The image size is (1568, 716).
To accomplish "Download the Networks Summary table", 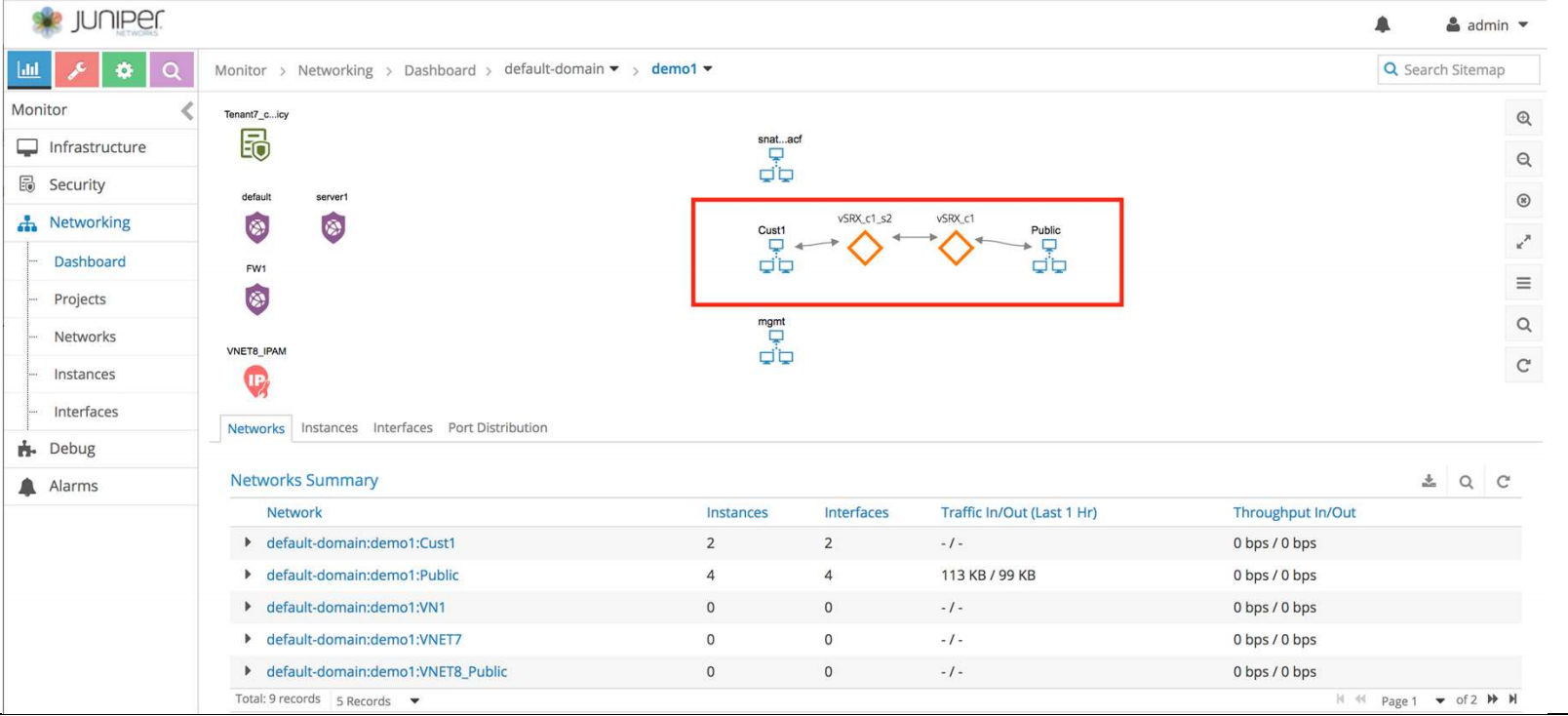I will tap(1429, 481).
